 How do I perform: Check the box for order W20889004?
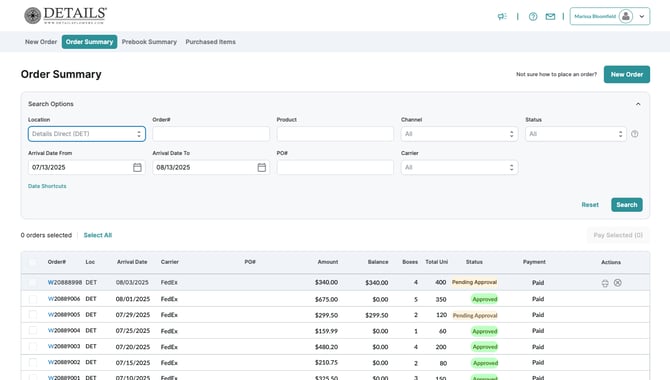tap(32, 330)
